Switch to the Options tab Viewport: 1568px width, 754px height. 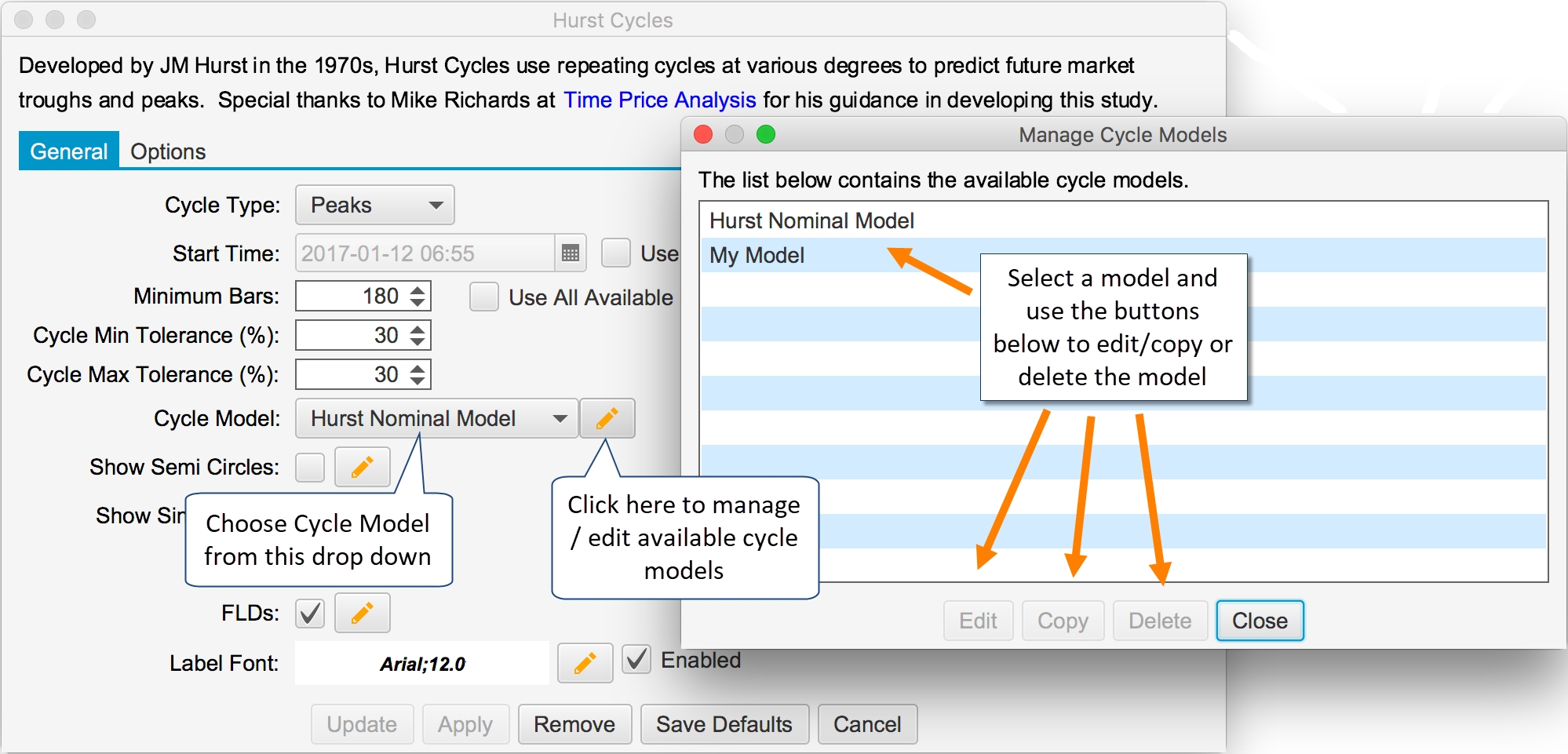pyautogui.click(x=168, y=151)
